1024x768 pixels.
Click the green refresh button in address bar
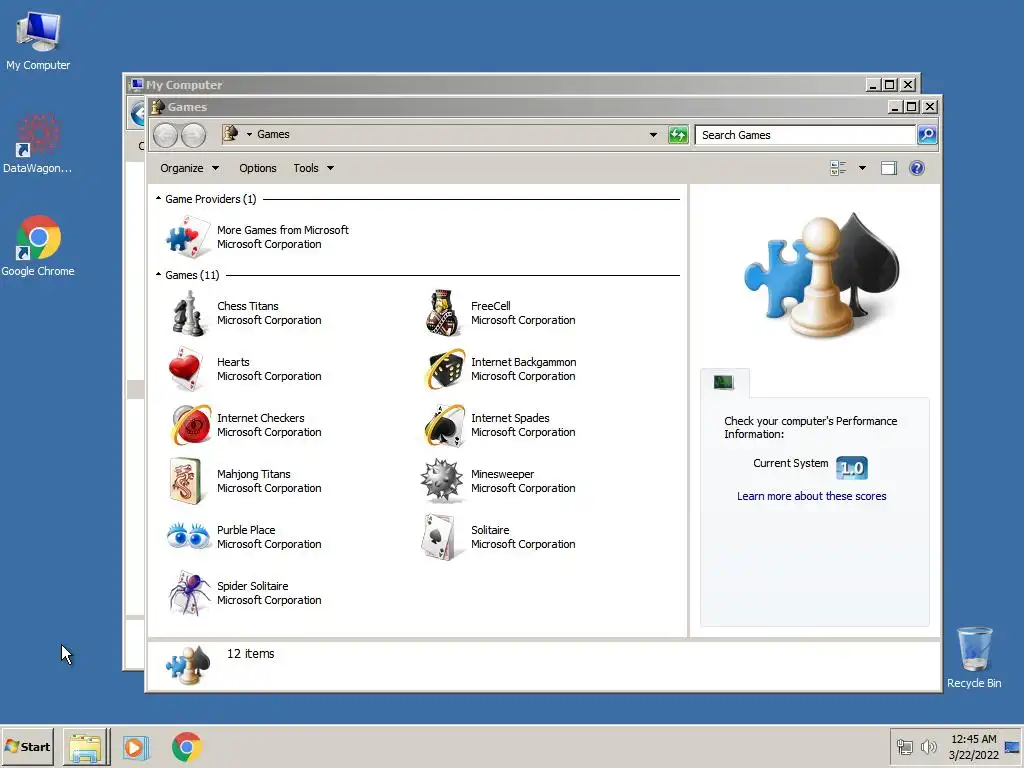678,135
